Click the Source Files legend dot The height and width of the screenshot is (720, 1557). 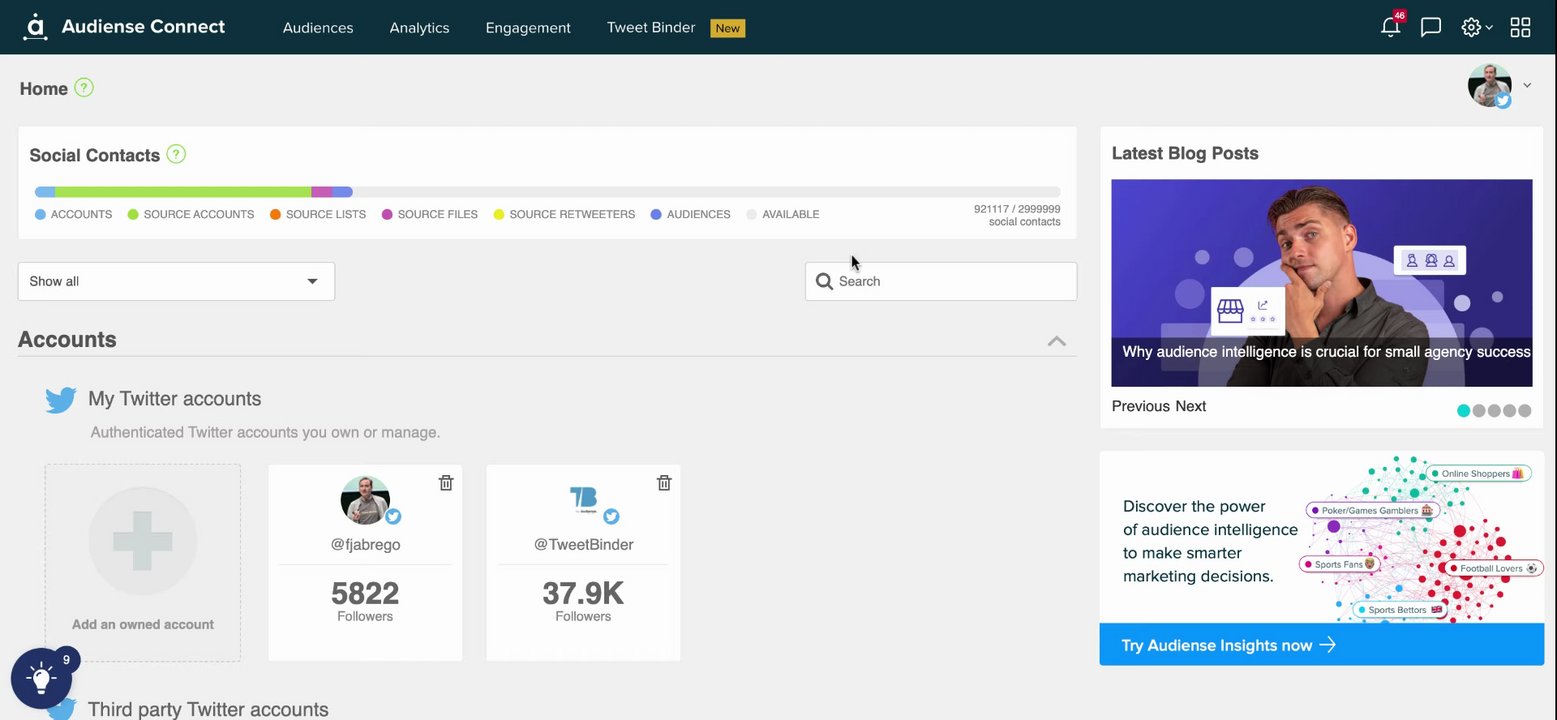click(x=387, y=214)
